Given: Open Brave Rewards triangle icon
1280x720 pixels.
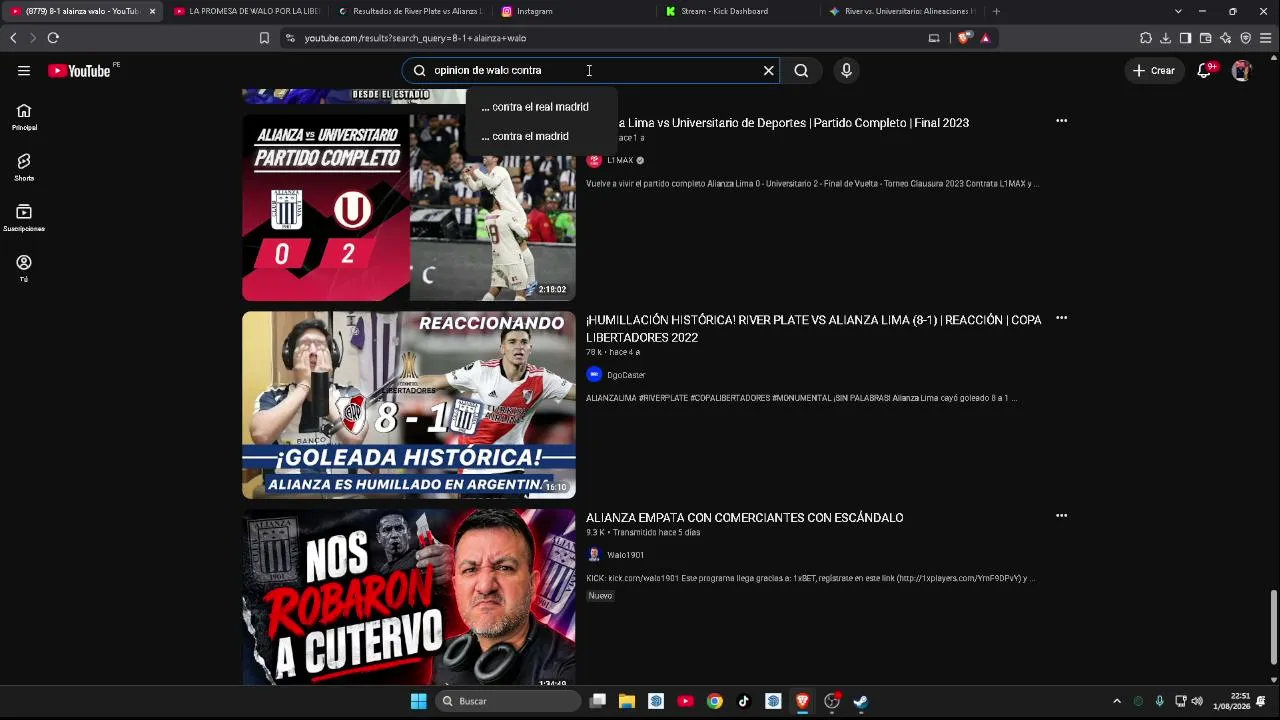Looking at the screenshot, I should click(985, 38).
